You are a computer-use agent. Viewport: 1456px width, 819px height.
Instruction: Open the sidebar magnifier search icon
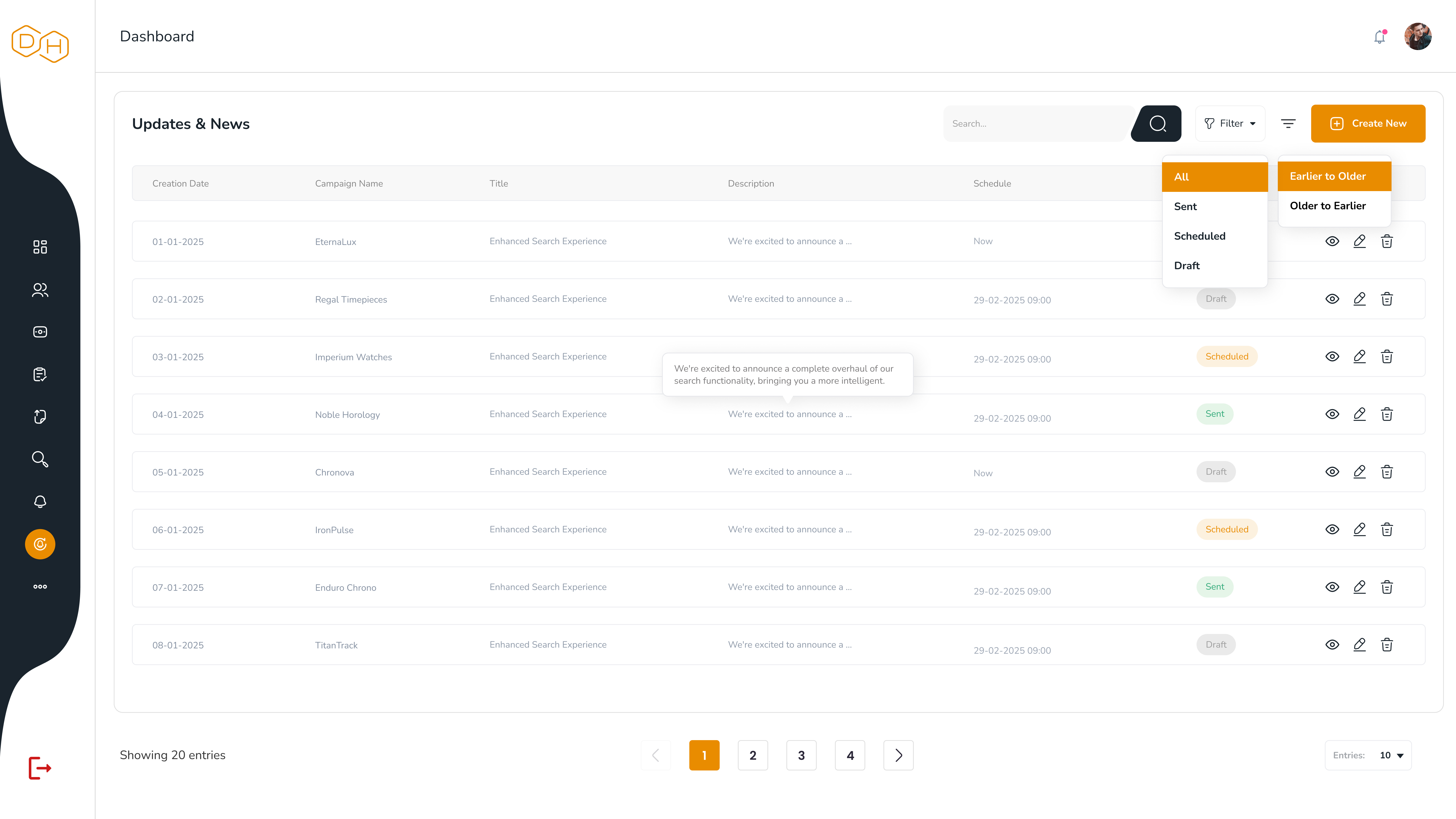pos(40,459)
